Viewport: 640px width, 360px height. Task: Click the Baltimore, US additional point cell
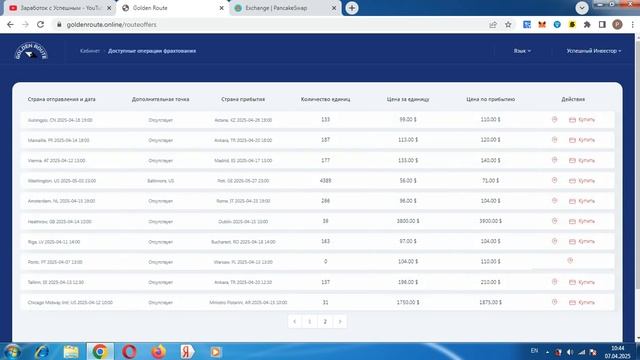click(x=160, y=181)
